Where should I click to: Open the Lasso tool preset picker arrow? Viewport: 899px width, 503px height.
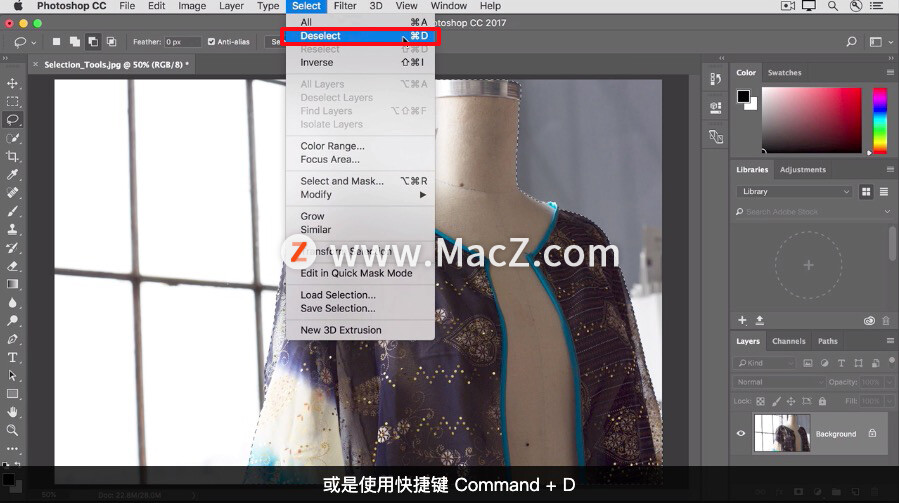pos(34,42)
